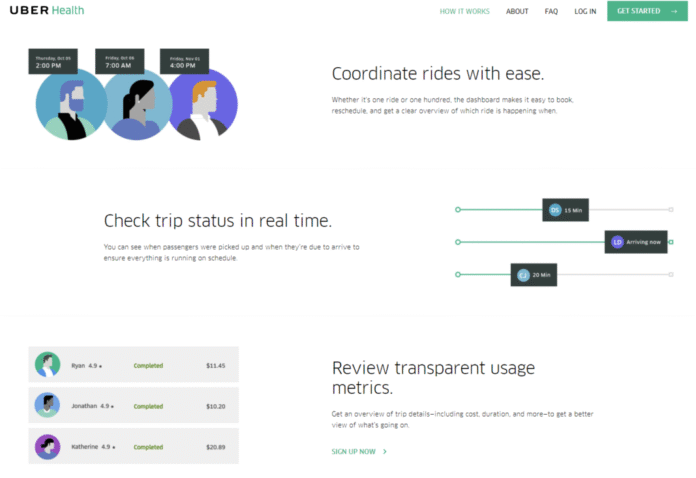Image resolution: width=696 pixels, height=478 pixels.
Task: Click the Log In link
Action: [x=585, y=11]
